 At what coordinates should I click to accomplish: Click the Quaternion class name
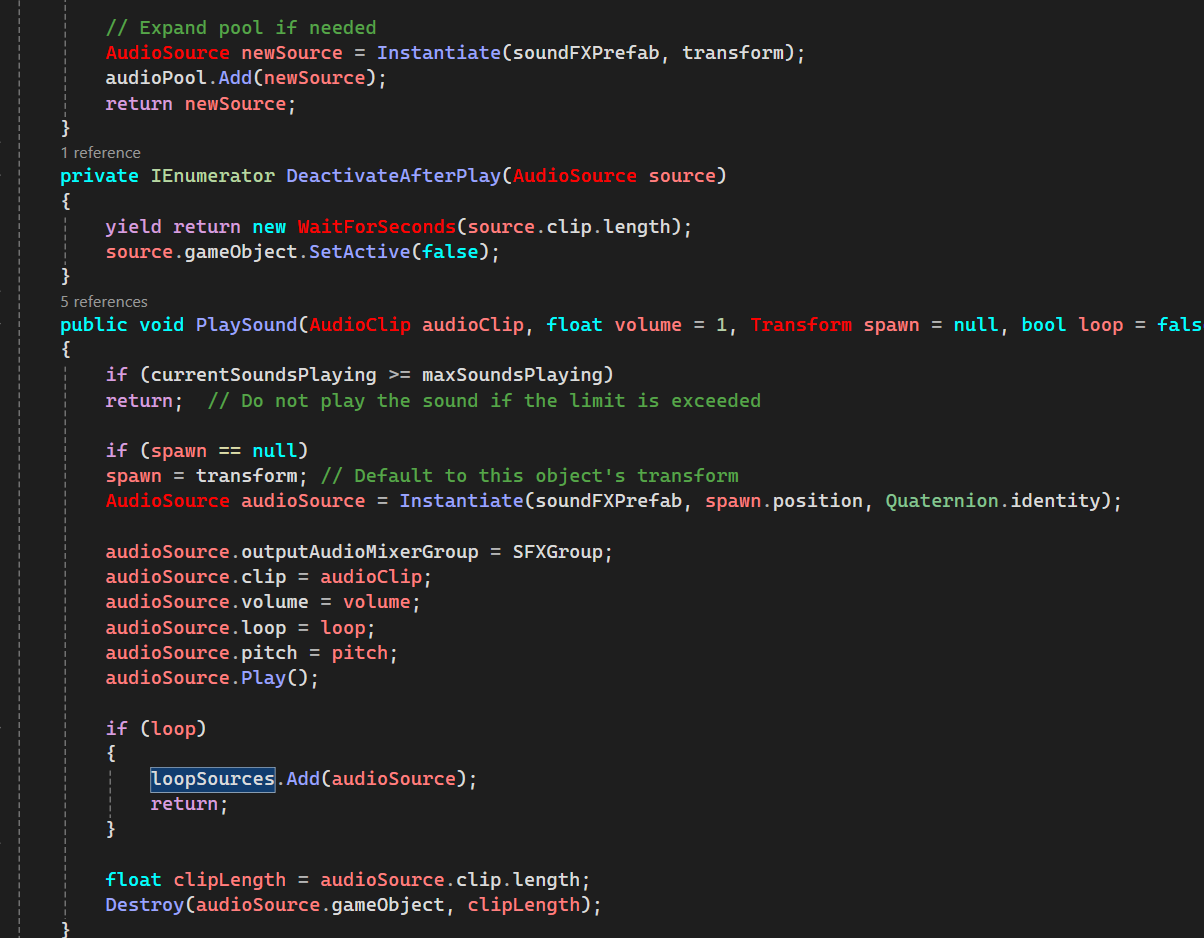point(941,501)
